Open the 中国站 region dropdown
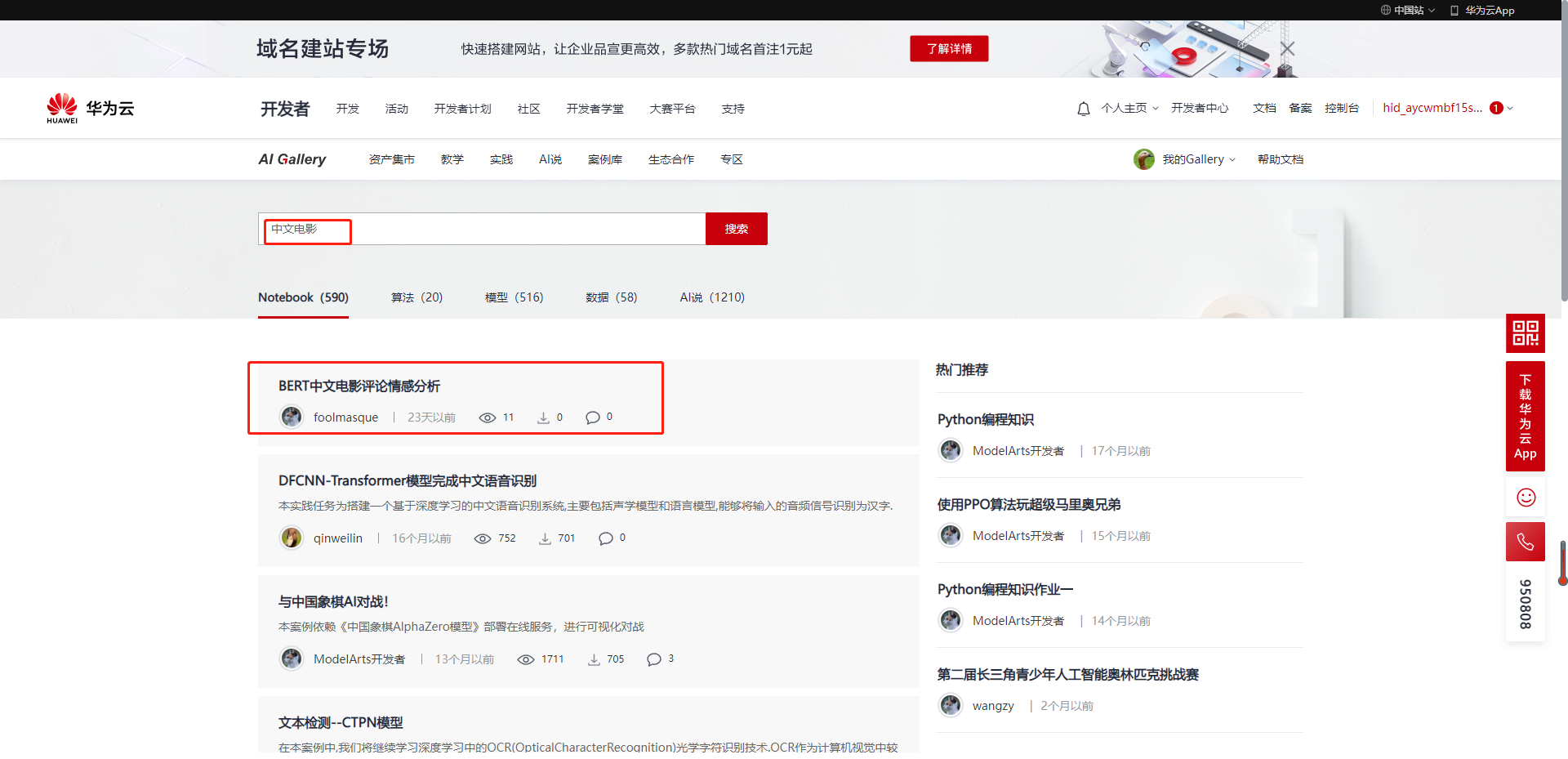The height and width of the screenshot is (759, 1568). [x=1407, y=10]
